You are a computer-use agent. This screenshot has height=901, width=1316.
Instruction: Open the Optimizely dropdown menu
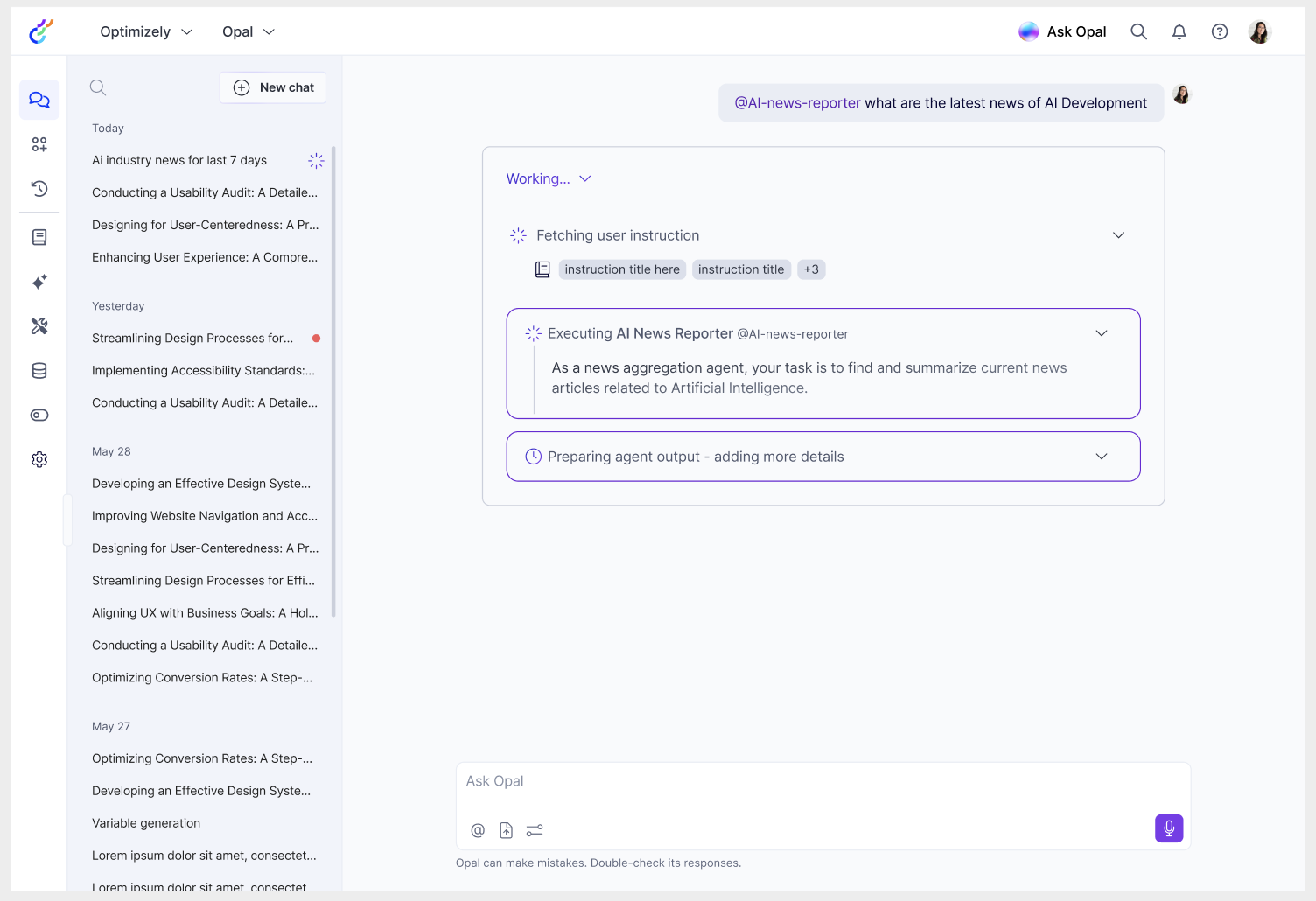click(x=146, y=31)
